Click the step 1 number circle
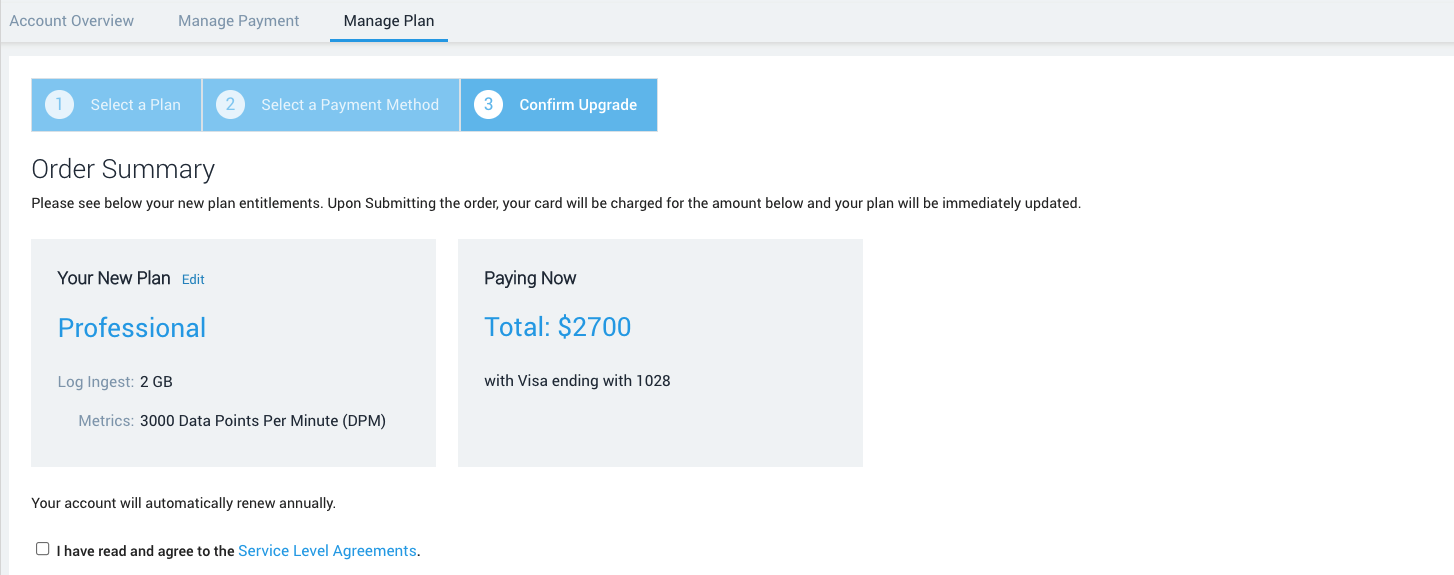 (59, 105)
